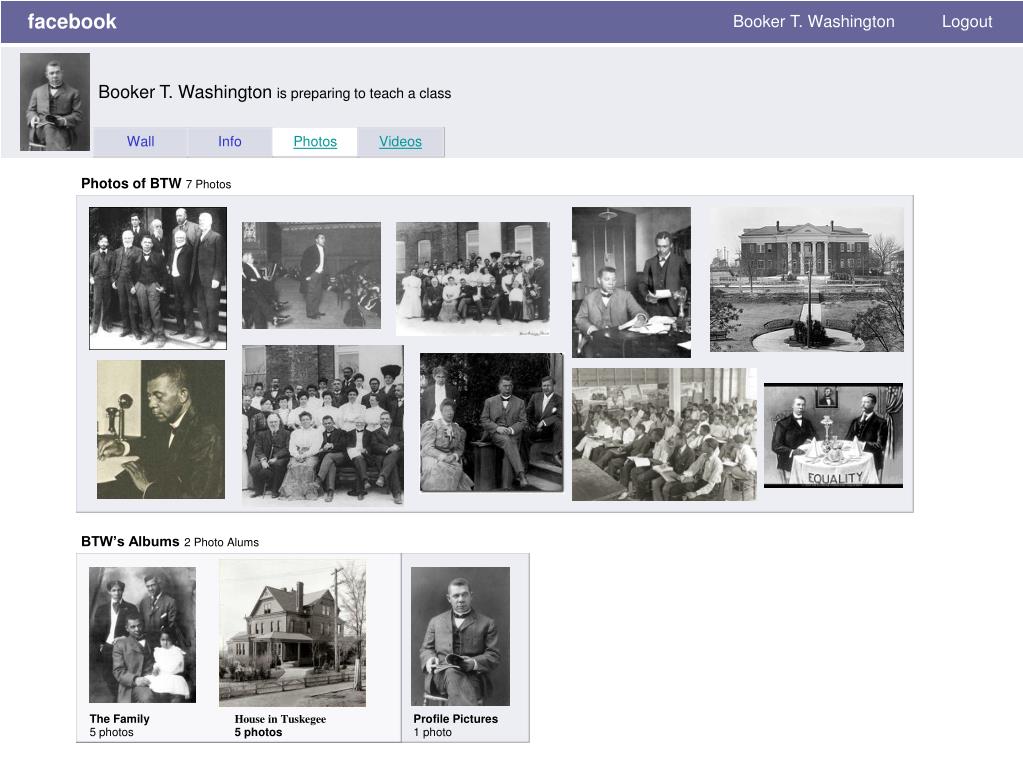Open photo of three people seated outdoors
Screen dimensions: 1023x767
click(x=491, y=423)
